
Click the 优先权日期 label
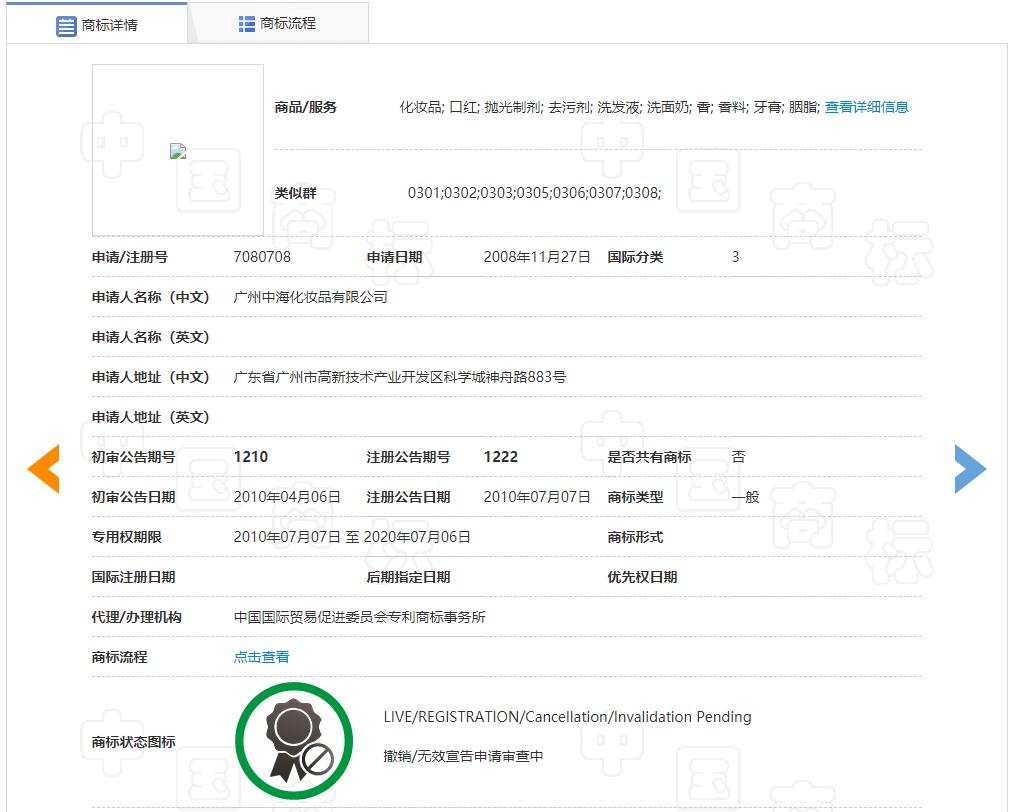[x=642, y=577]
